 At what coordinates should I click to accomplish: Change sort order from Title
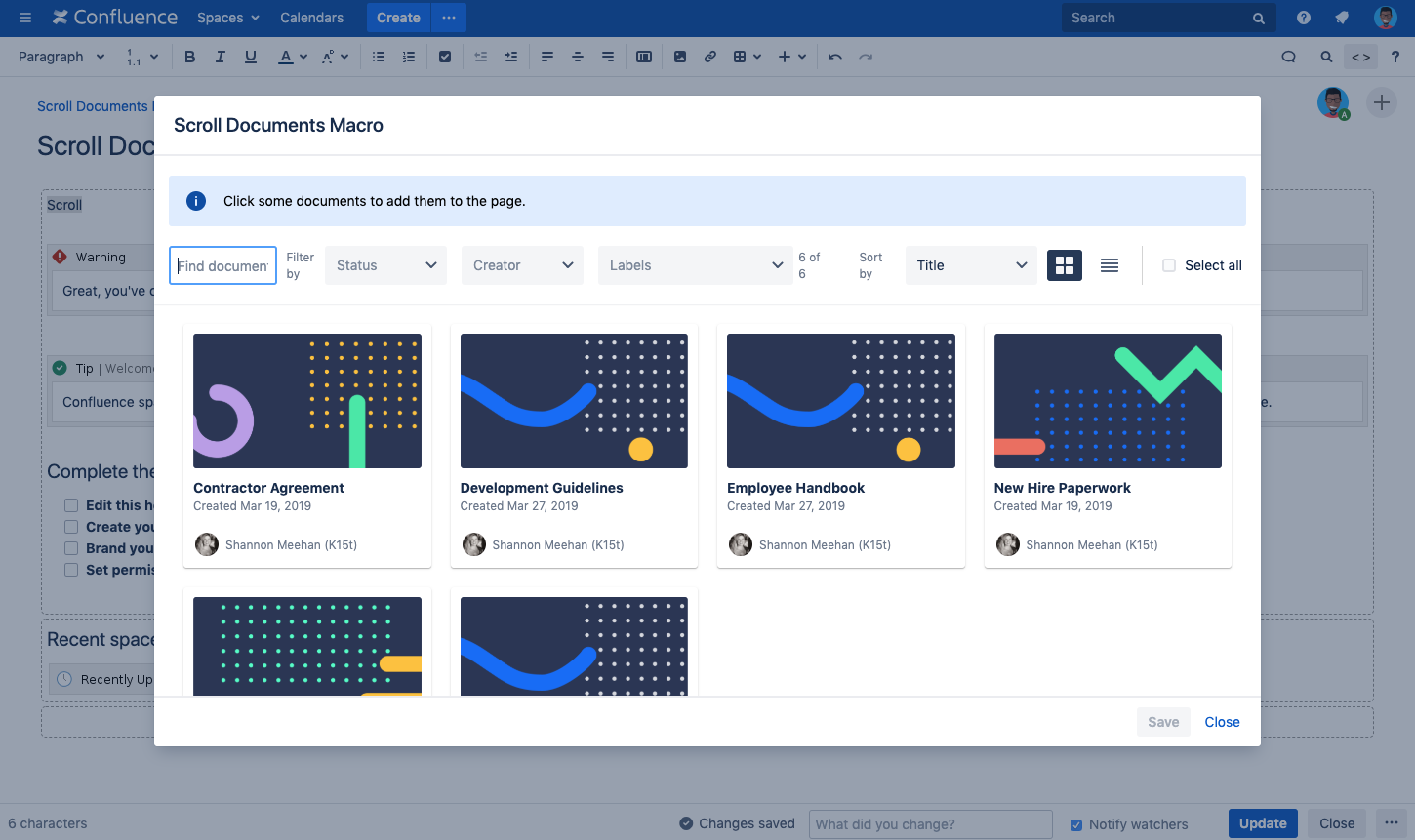click(x=970, y=264)
